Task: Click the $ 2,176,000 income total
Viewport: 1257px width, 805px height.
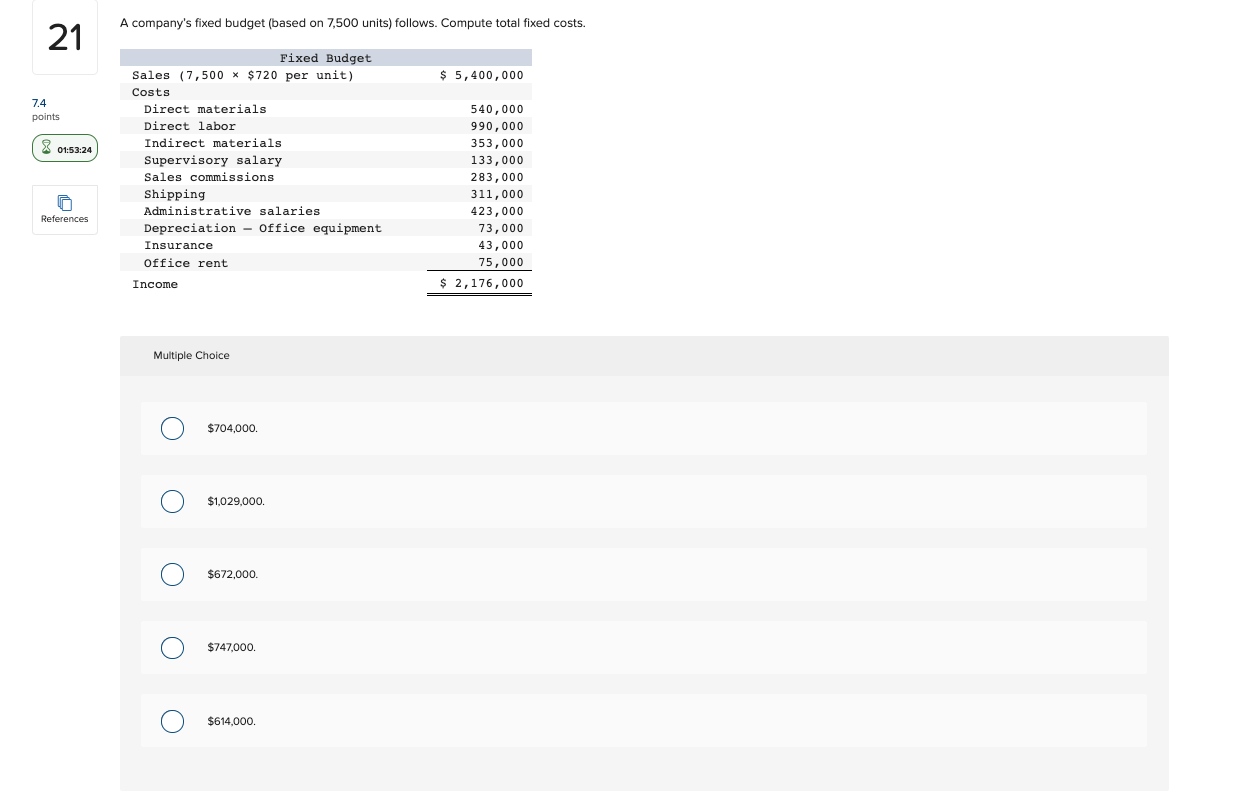Action: (x=482, y=284)
